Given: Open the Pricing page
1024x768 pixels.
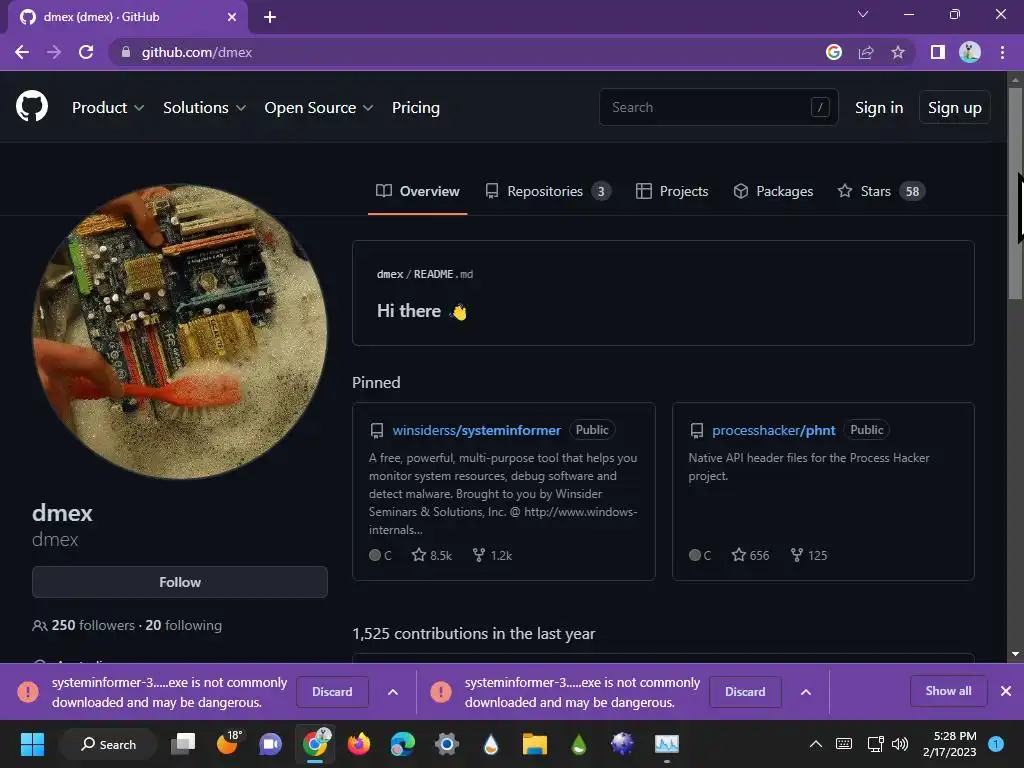Looking at the screenshot, I should (415, 108).
